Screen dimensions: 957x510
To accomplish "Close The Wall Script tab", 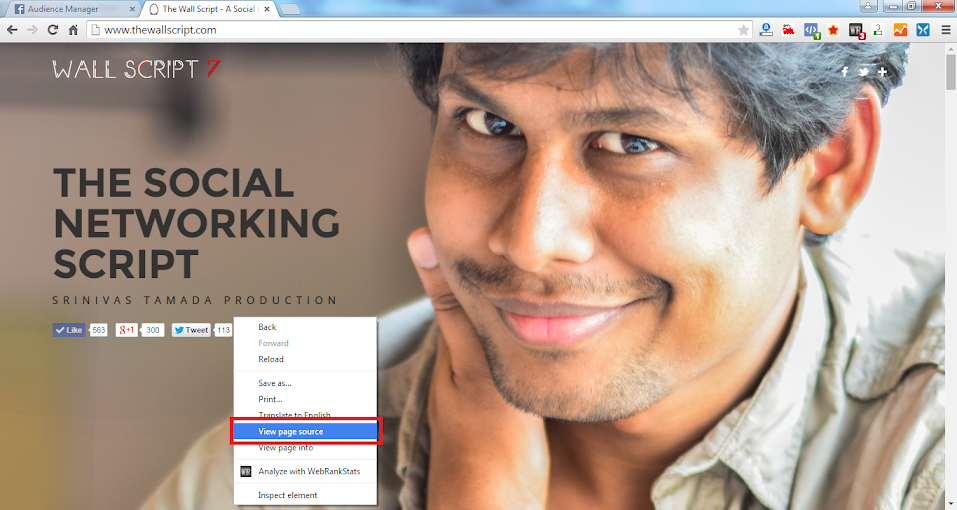I will pyautogui.click(x=267, y=9).
